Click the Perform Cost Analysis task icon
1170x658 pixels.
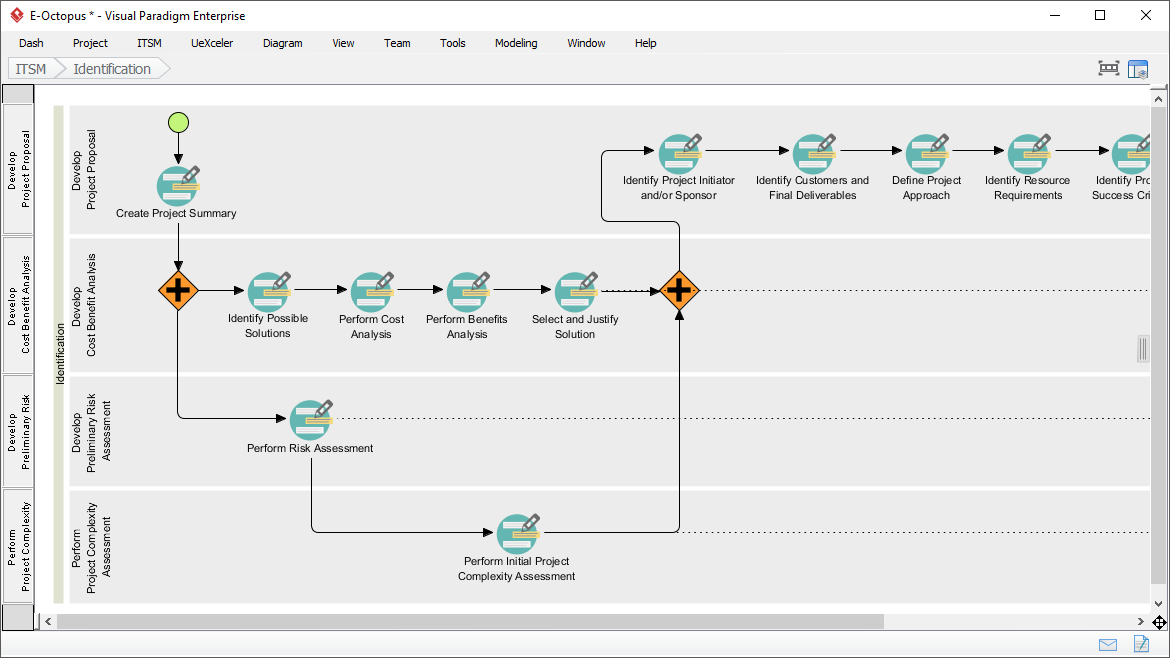[371, 291]
